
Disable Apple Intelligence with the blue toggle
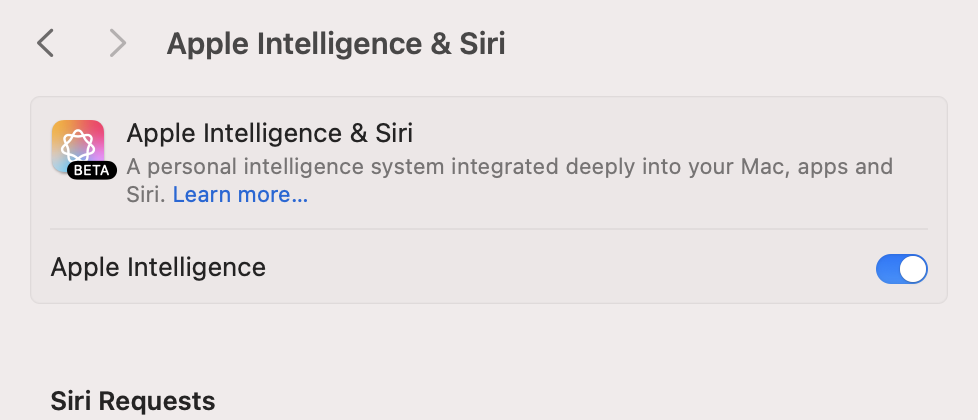[x=901, y=268]
